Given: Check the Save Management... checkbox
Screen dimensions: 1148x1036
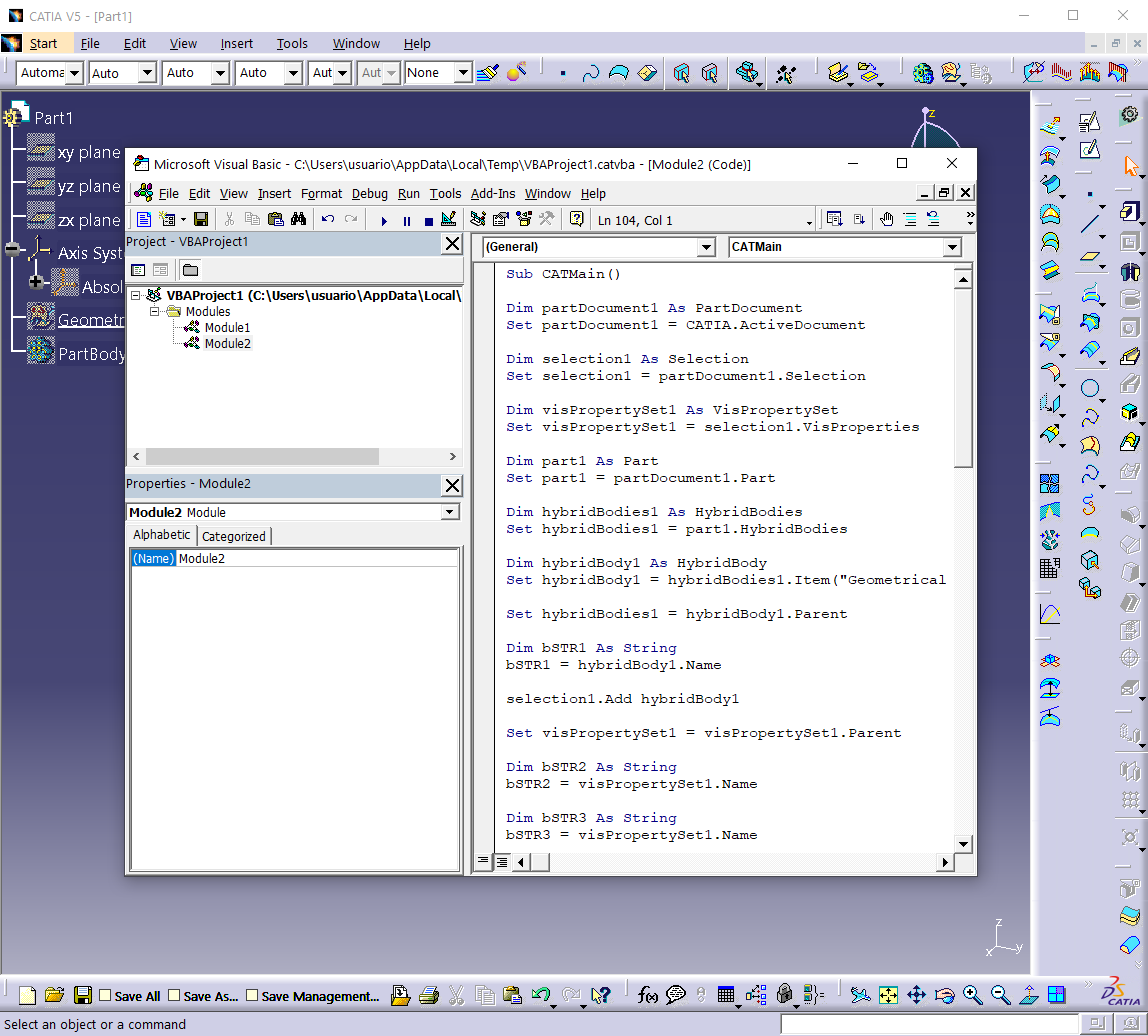Looking at the screenshot, I should click(252, 995).
